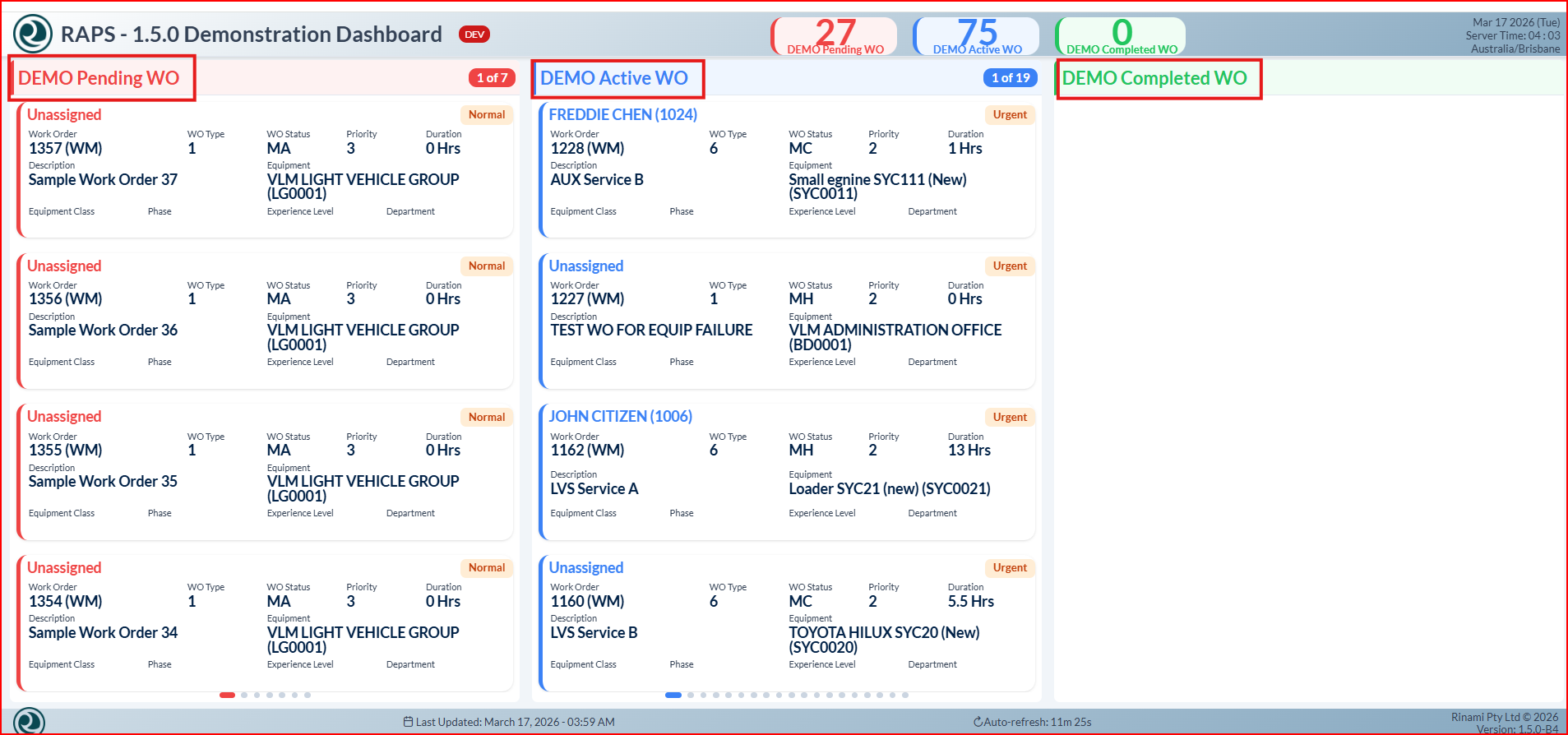
Task: Go to second pagination dot under Pending column
Action: click(x=244, y=695)
